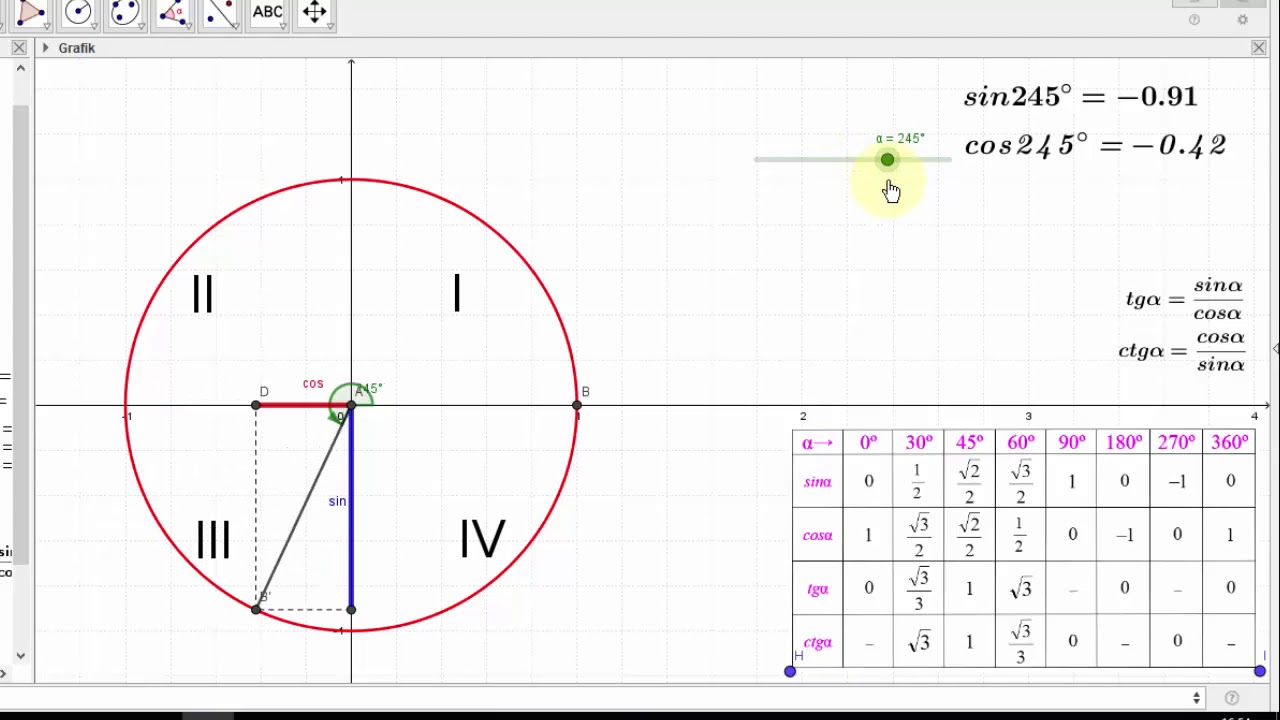Image resolution: width=1280 pixels, height=720 pixels.
Task: Open the help question mark icon in the toolbar
Action: [x=1194, y=20]
